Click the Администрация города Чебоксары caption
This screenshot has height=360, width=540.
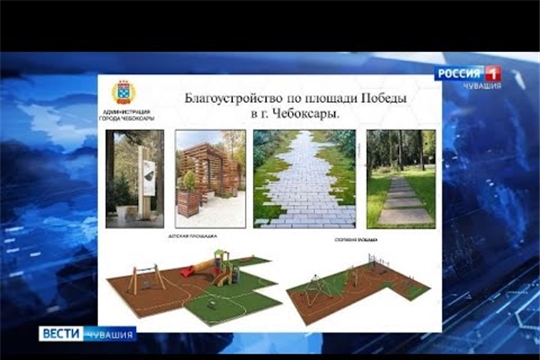[x=127, y=115]
